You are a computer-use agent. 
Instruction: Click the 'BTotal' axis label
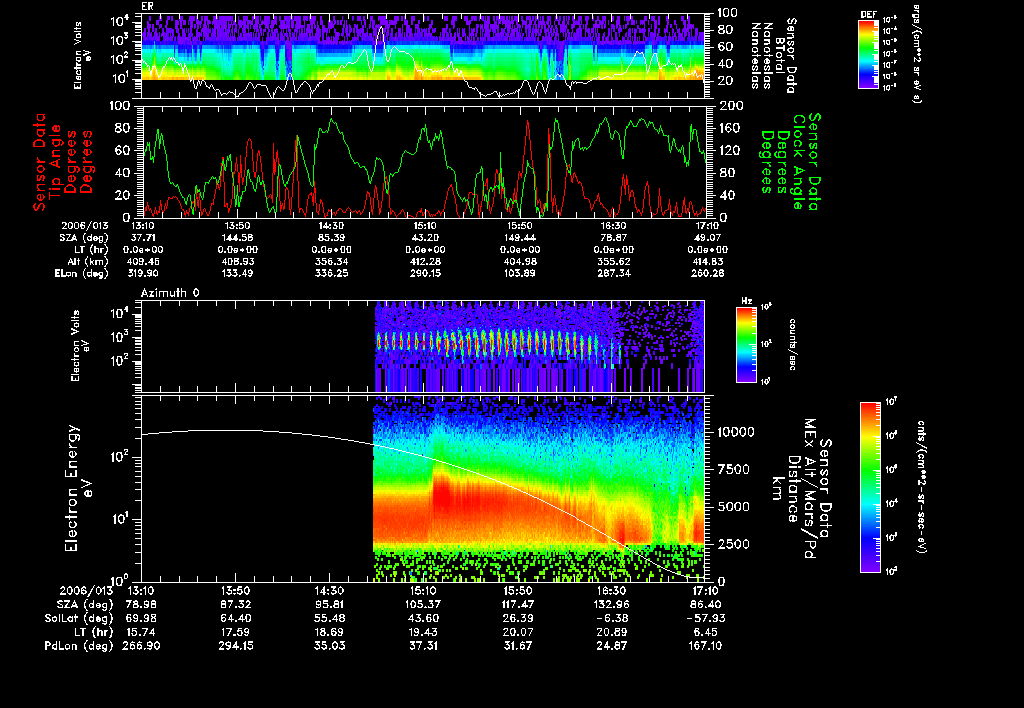(x=780, y=56)
